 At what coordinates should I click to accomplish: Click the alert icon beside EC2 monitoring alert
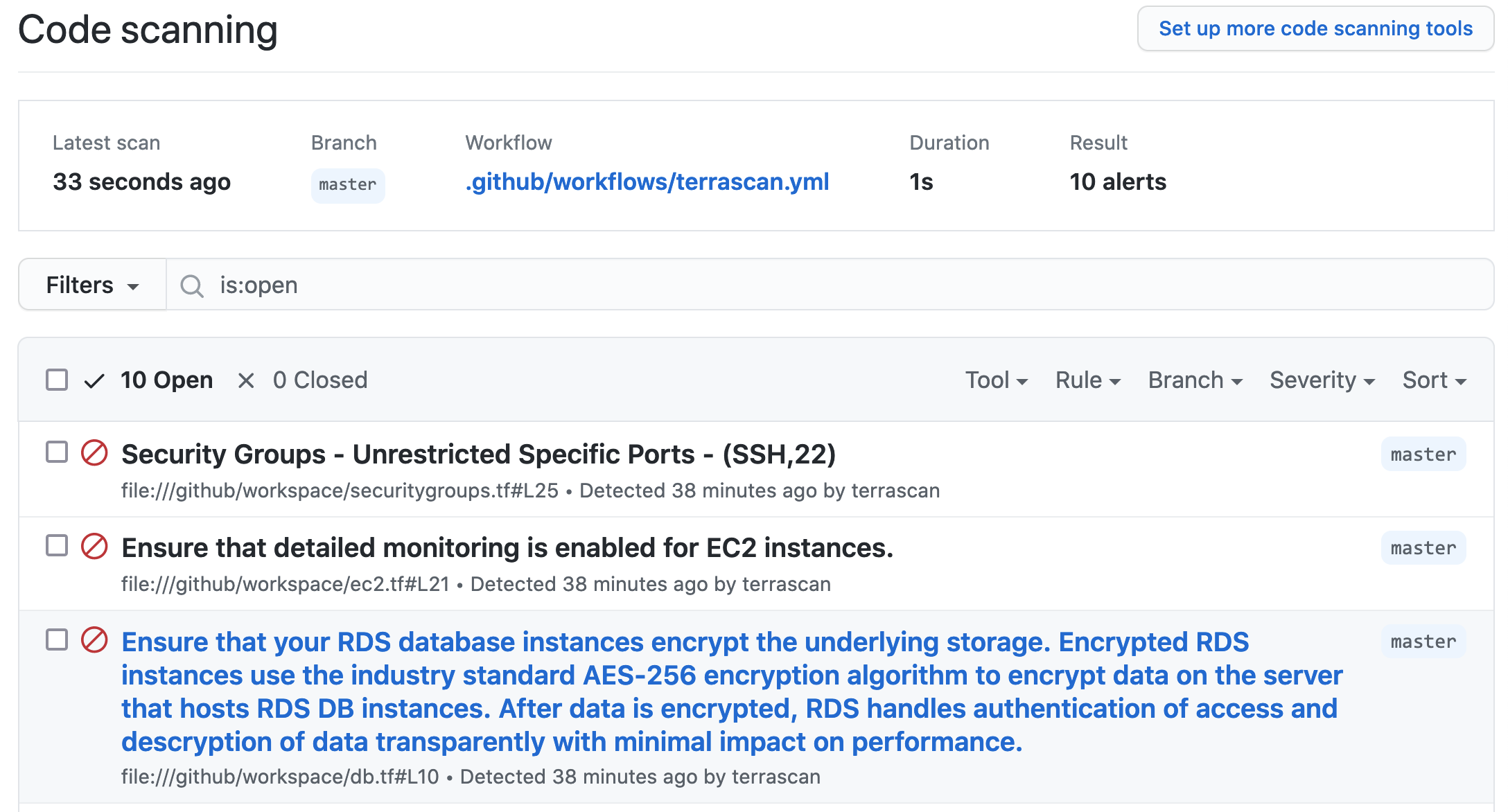click(94, 547)
